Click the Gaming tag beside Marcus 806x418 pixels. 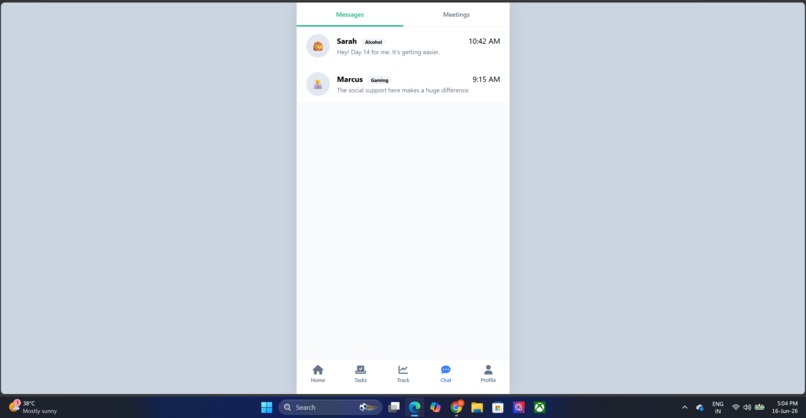tap(379, 80)
